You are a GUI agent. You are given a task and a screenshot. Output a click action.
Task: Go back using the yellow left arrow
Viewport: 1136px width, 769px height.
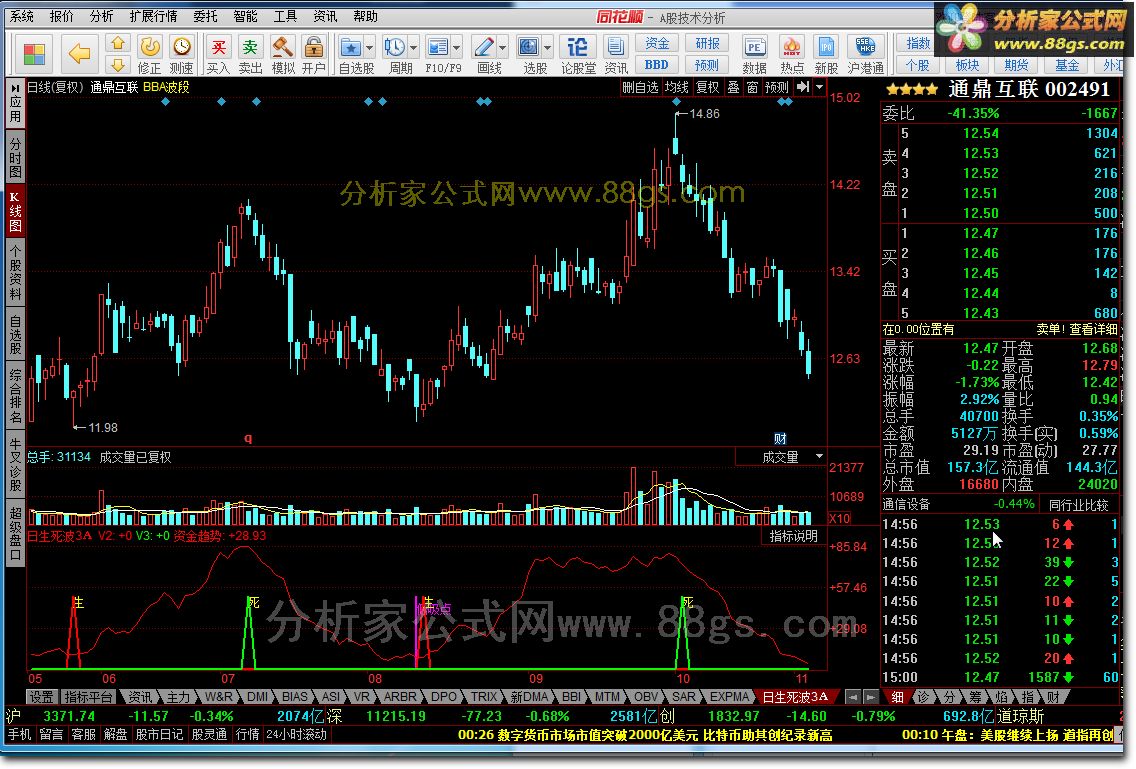(79, 54)
